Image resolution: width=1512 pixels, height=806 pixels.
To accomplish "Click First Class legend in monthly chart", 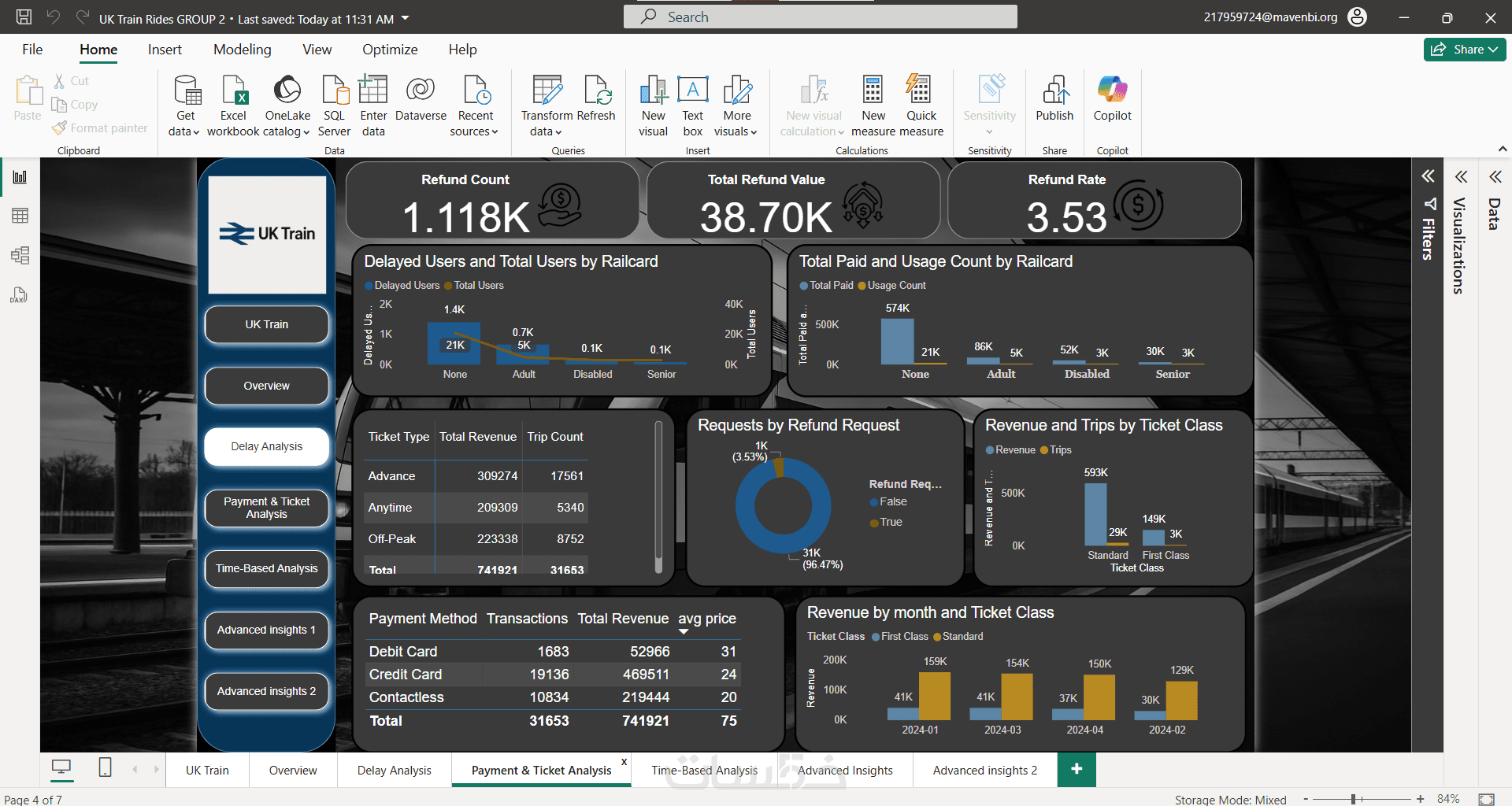I will [x=899, y=636].
